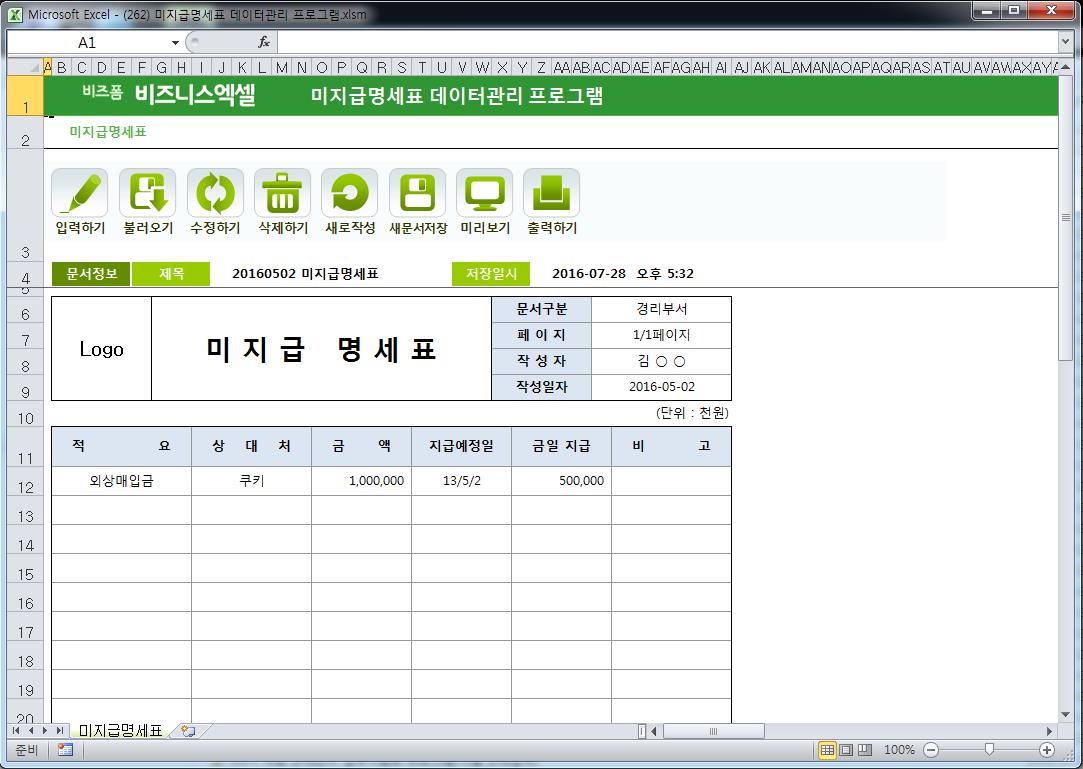Switch to Normal view in status bar

click(828, 750)
